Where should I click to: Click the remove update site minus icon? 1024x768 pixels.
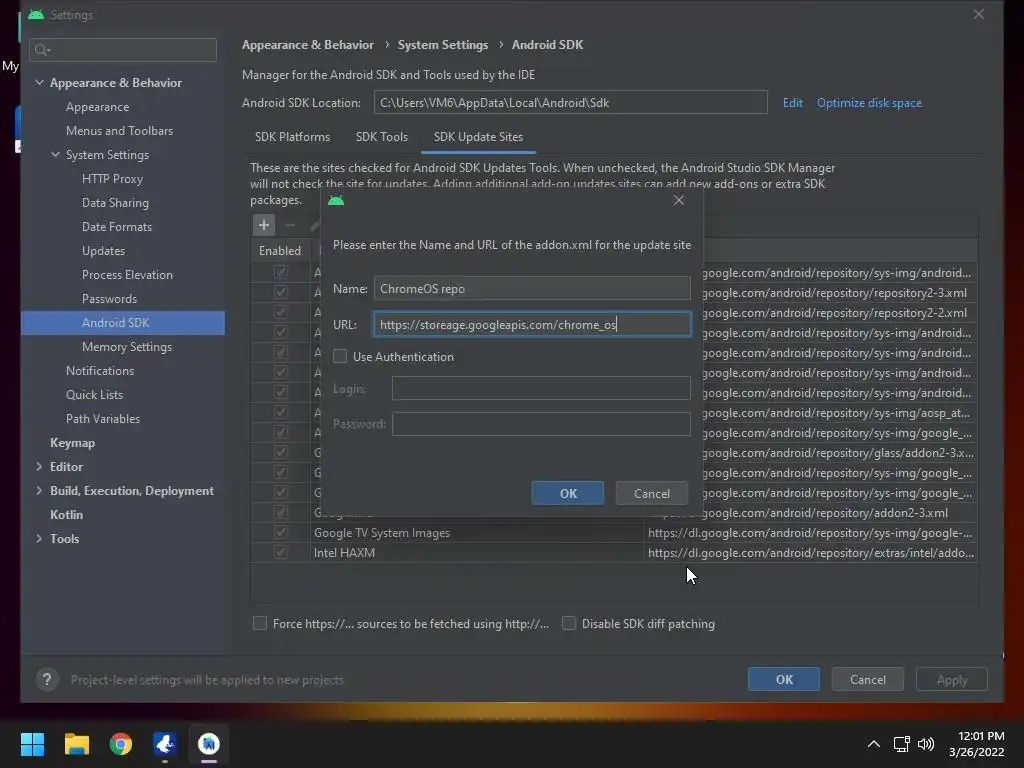point(291,225)
